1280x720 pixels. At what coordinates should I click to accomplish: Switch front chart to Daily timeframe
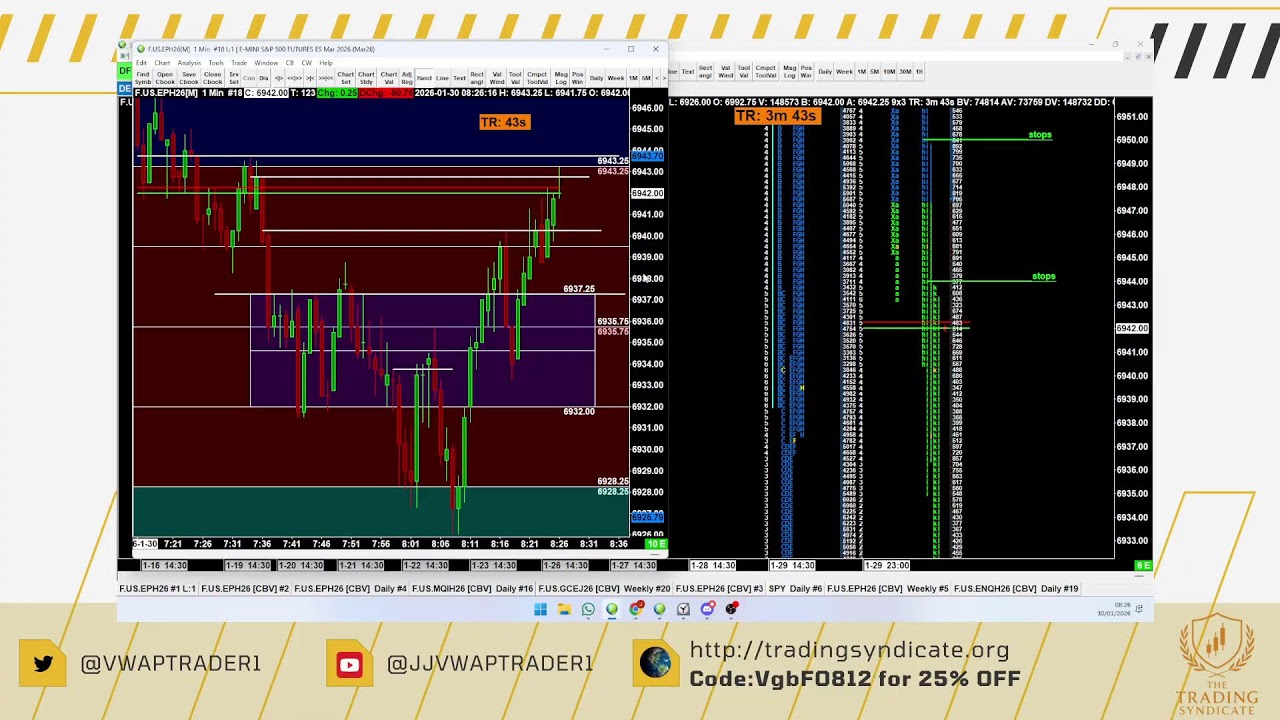[x=597, y=77]
